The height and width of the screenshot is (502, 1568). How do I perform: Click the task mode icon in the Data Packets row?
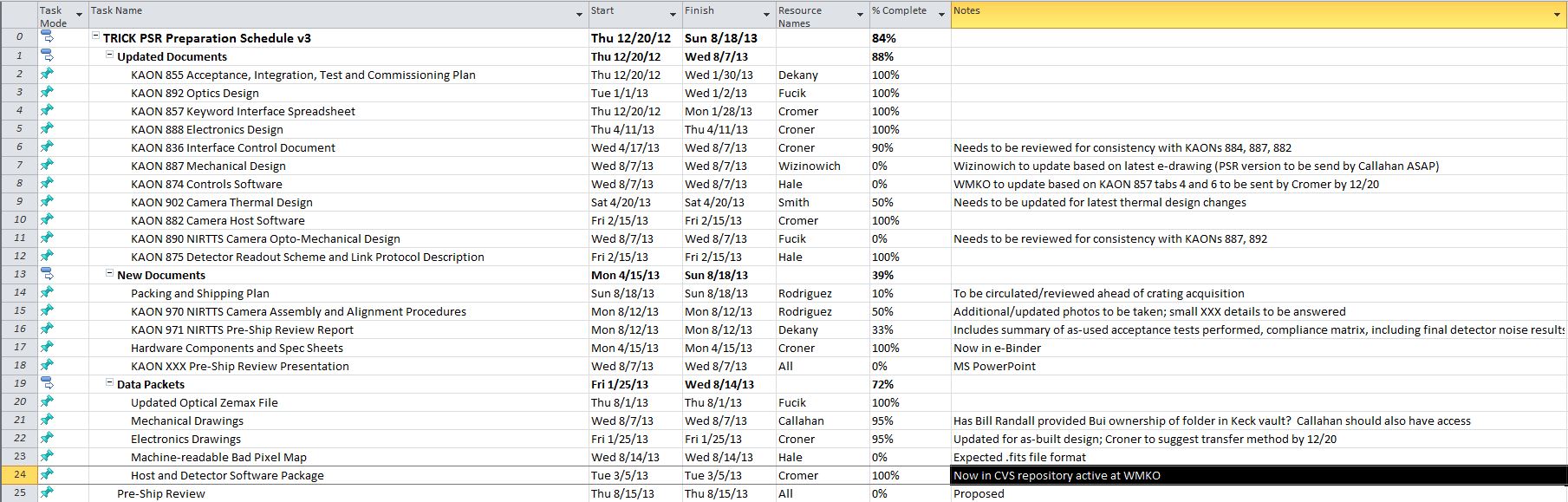47,383
